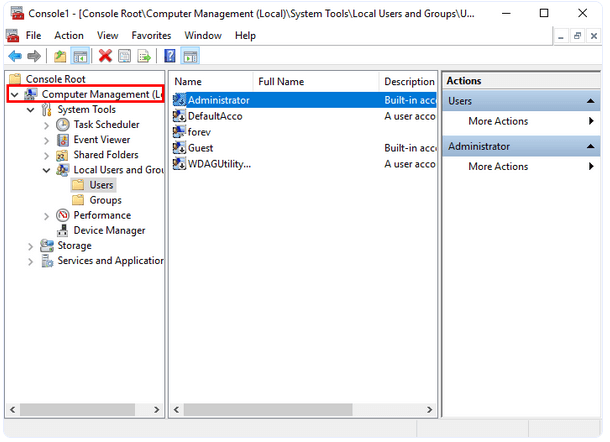The image size is (610, 442).
Task: Select the Groups folder
Action: click(105, 200)
